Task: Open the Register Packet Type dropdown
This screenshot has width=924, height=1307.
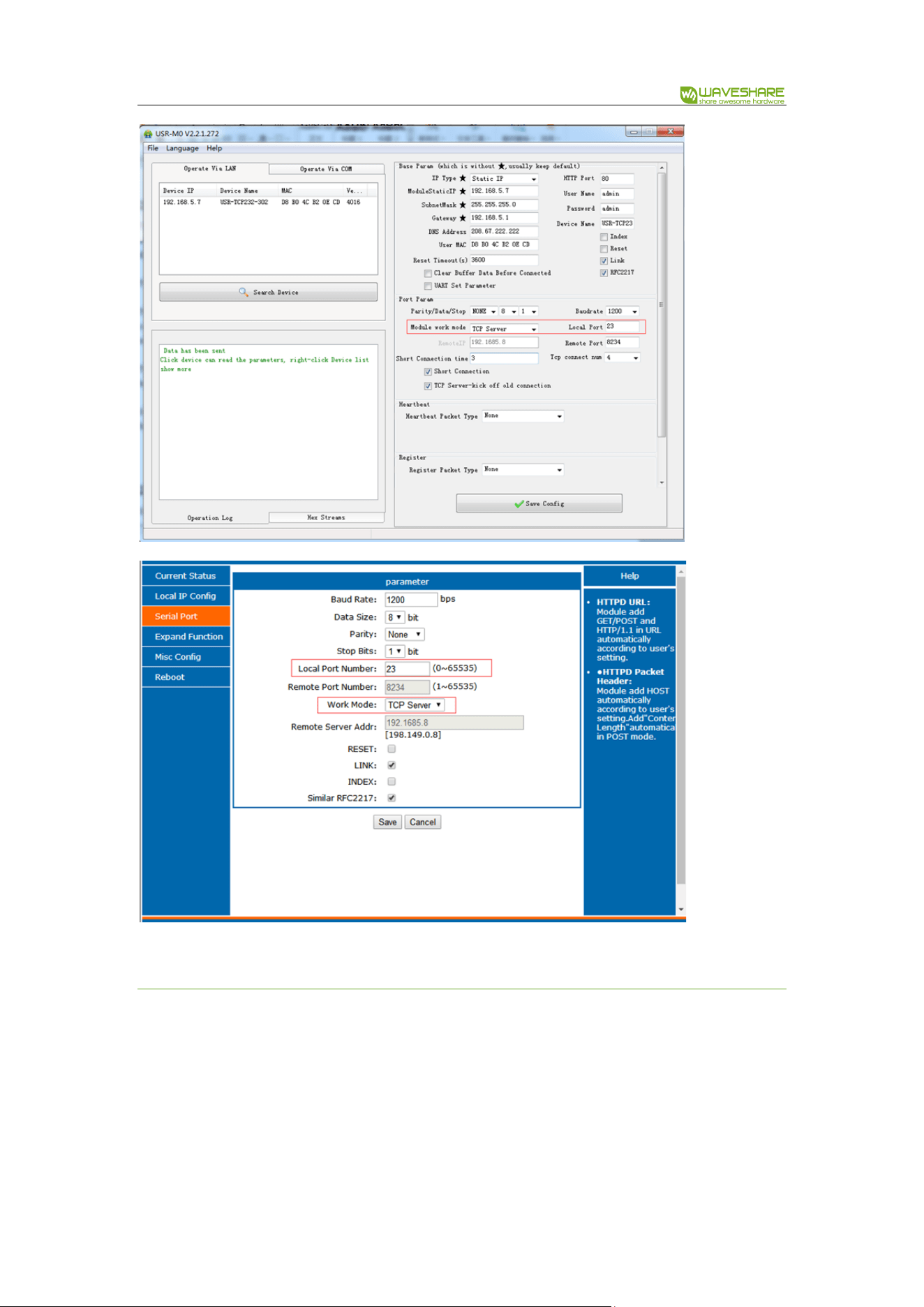Action: 523,470
